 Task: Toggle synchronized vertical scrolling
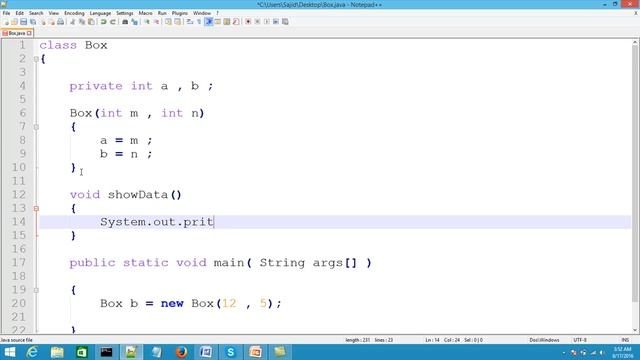coord(169,22)
